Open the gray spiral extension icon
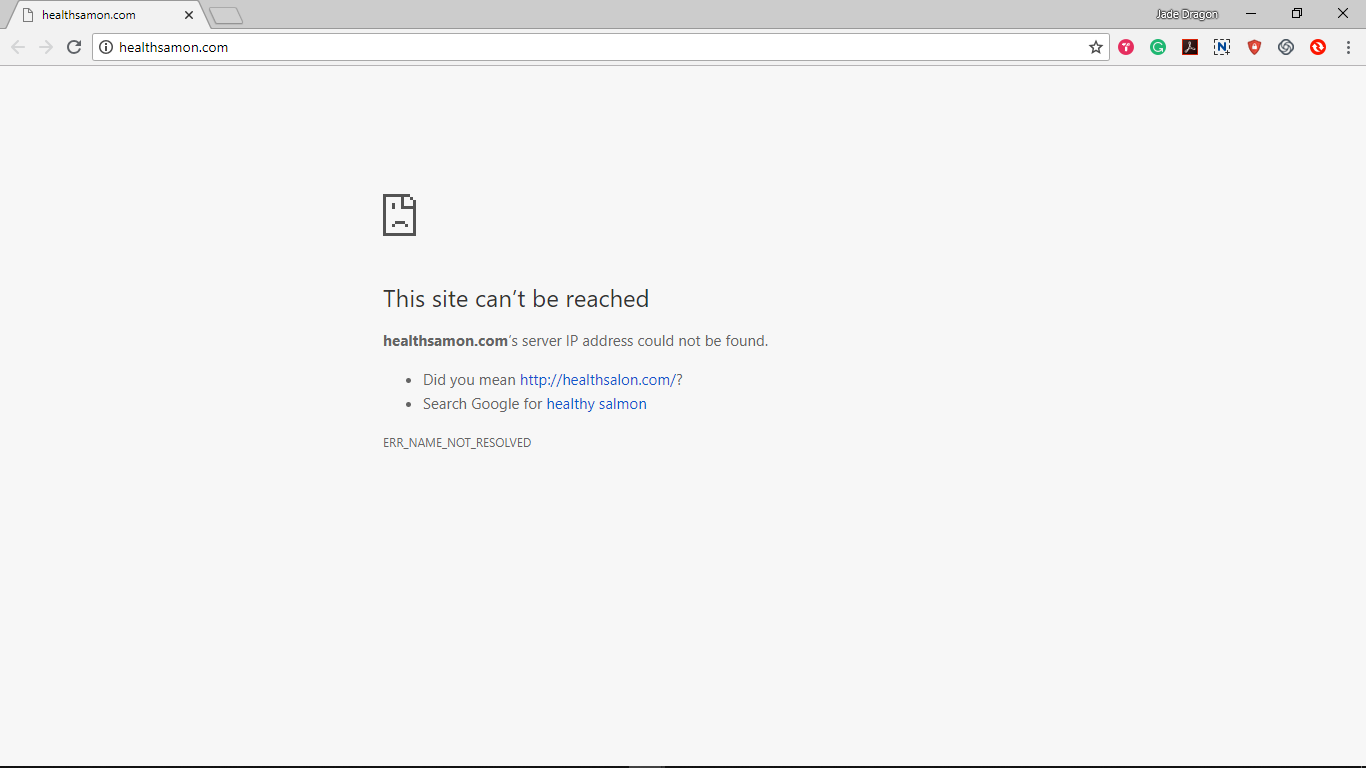 tap(1286, 47)
